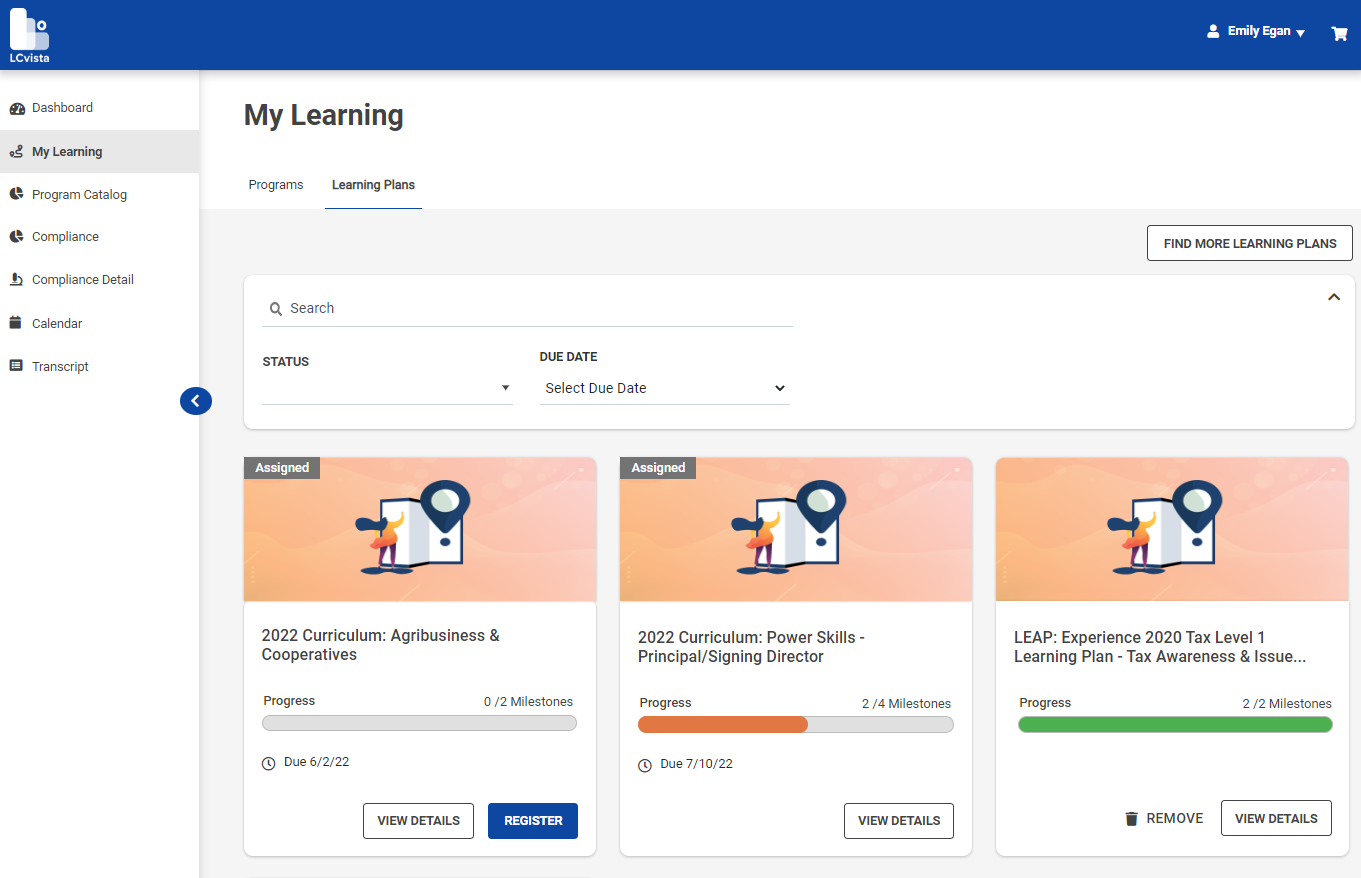Open the Dashboard sidebar icon
Image resolution: width=1361 pixels, height=878 pixels.
[15, 107]
